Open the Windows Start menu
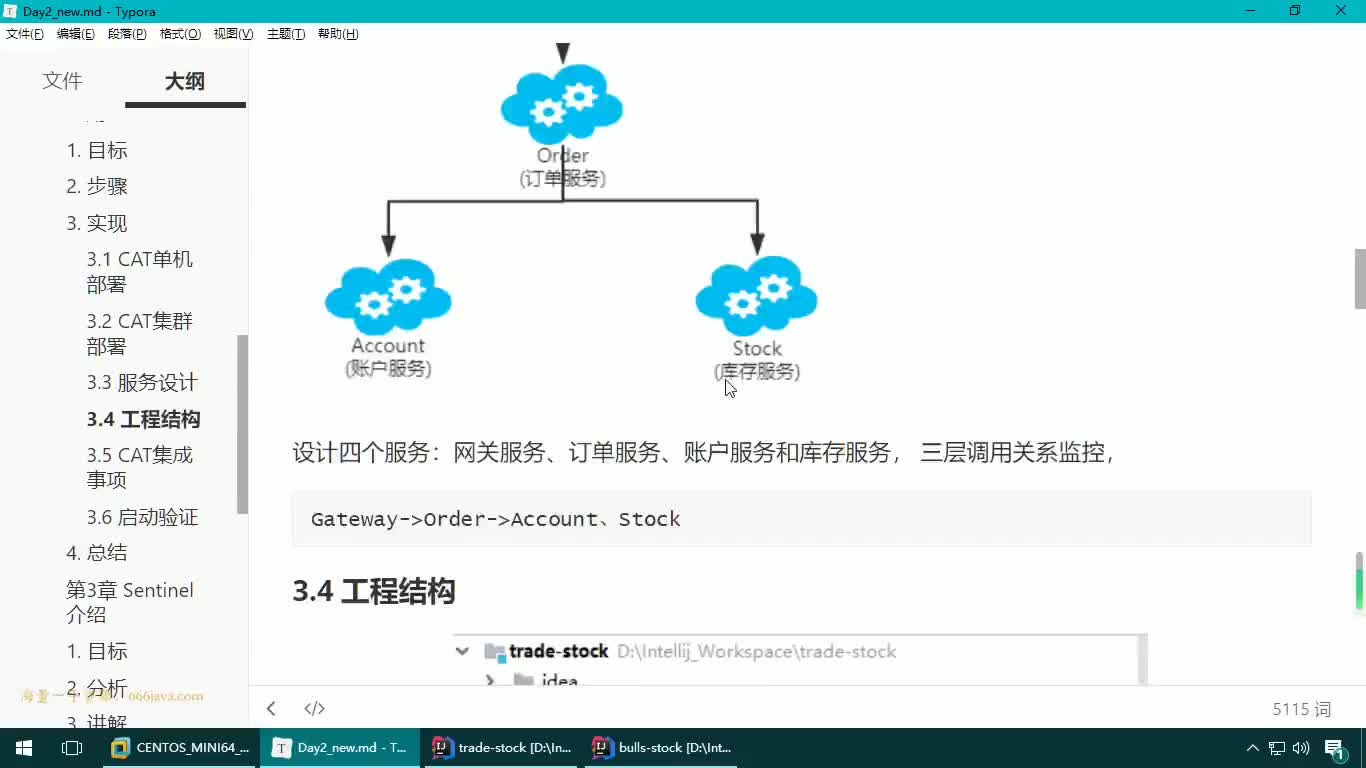This screenshot has height=768, width=1366. pos(23,748)
